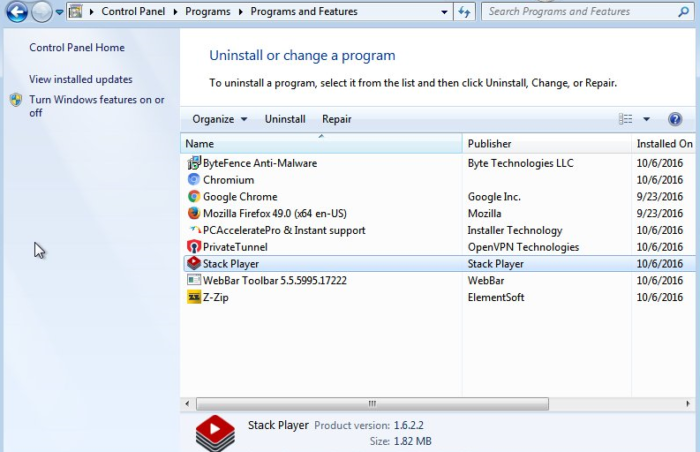
Task: Click the scrollbar right arrow
Action: pos(688,403)
